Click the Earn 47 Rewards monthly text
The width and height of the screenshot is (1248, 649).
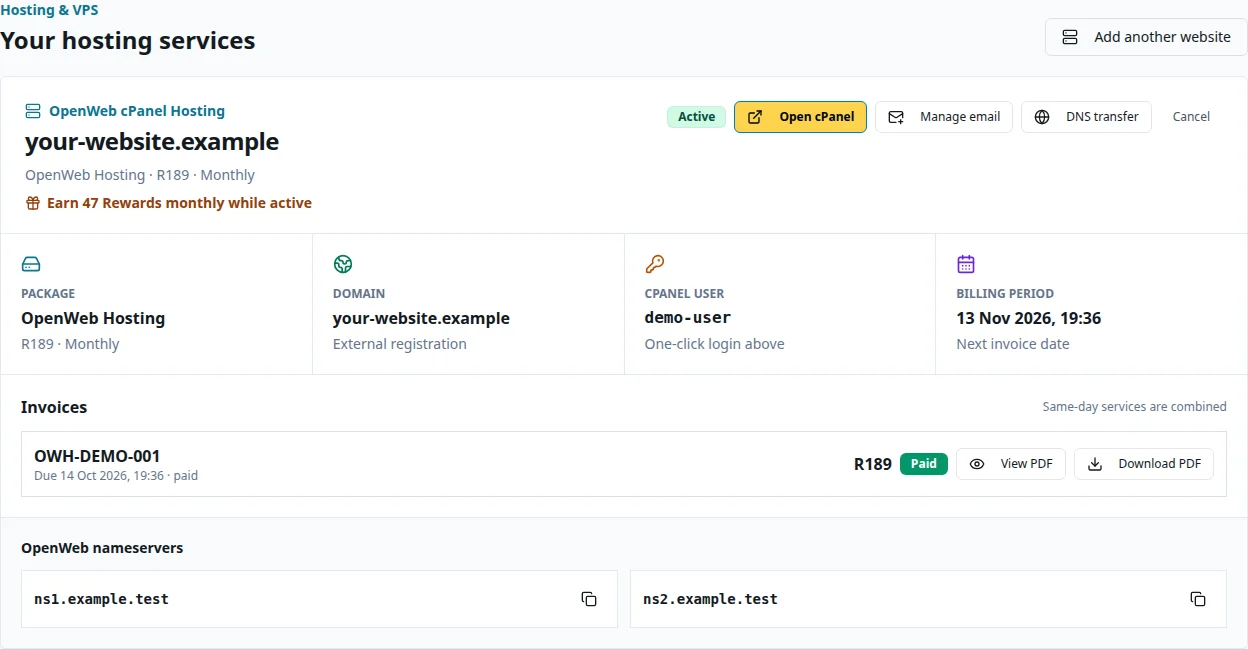(x=179, y=203)
